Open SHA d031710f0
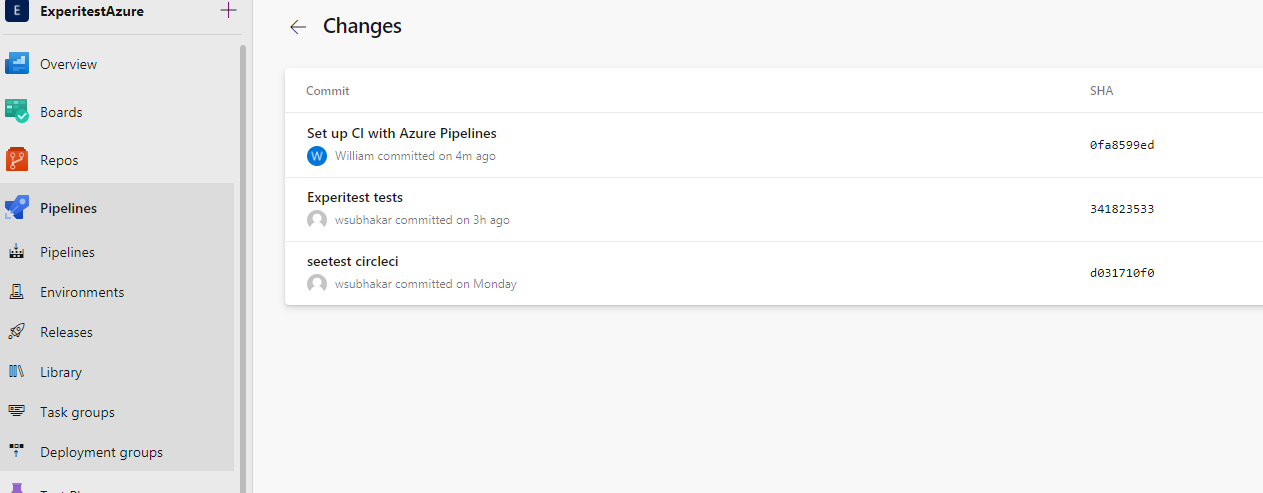 pos(1122,273)
